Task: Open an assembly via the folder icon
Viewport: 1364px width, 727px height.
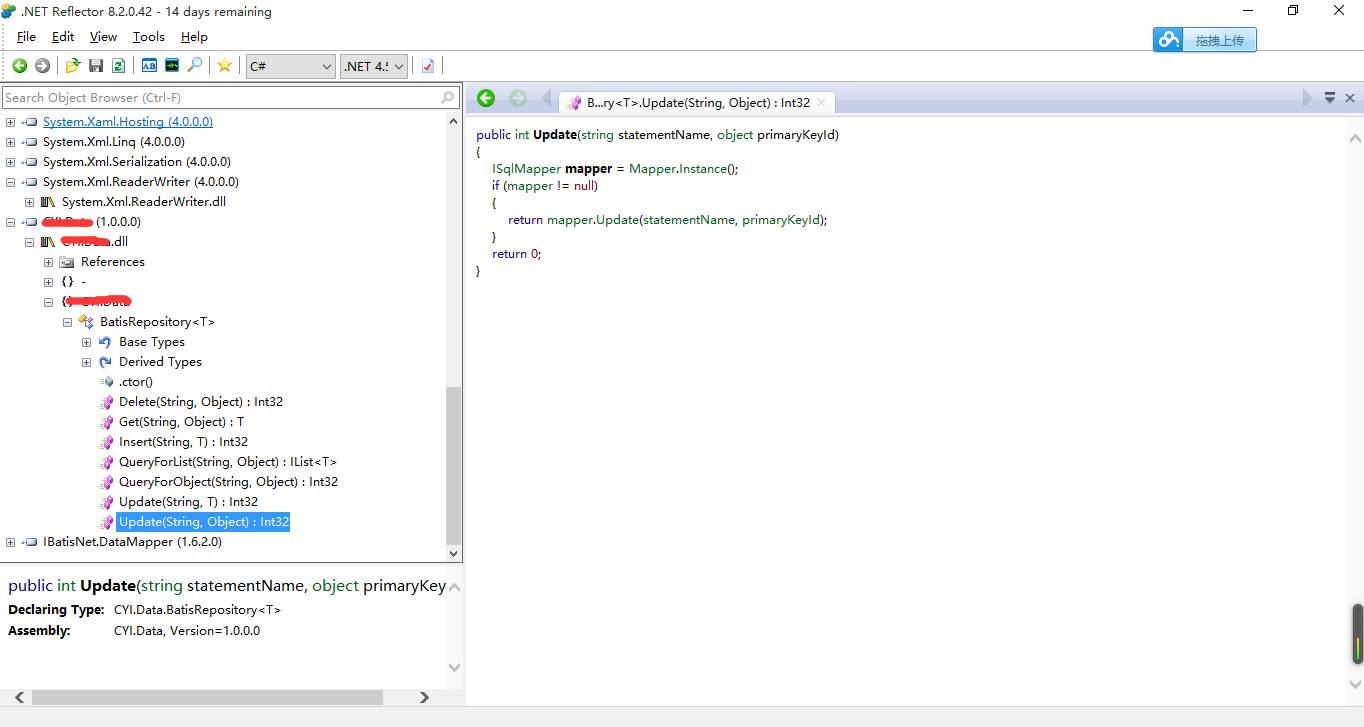Action: (x=73, y=66)
